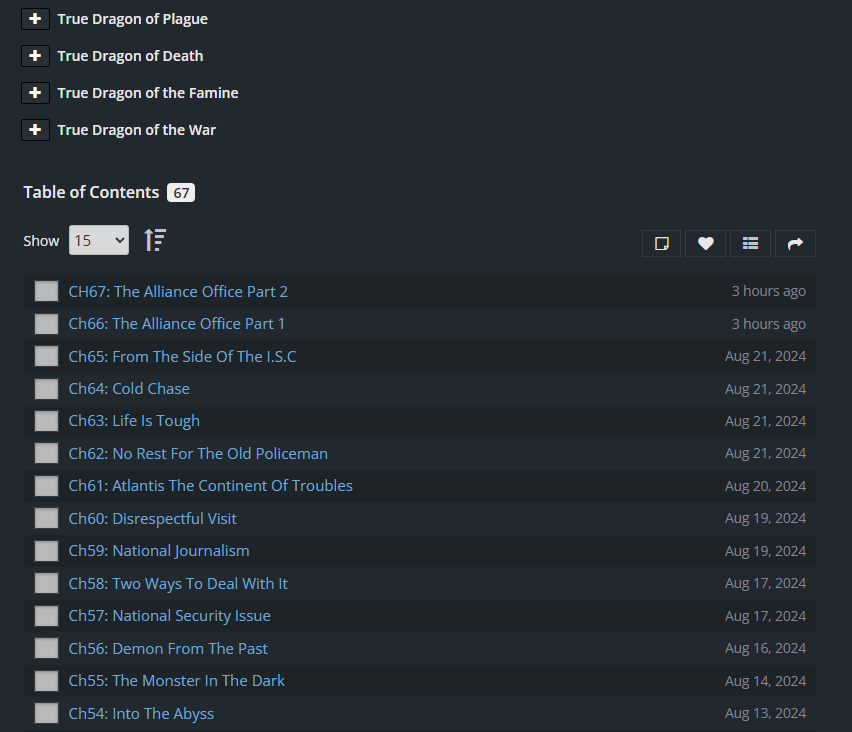Click the list view icon button

(750, 243)
